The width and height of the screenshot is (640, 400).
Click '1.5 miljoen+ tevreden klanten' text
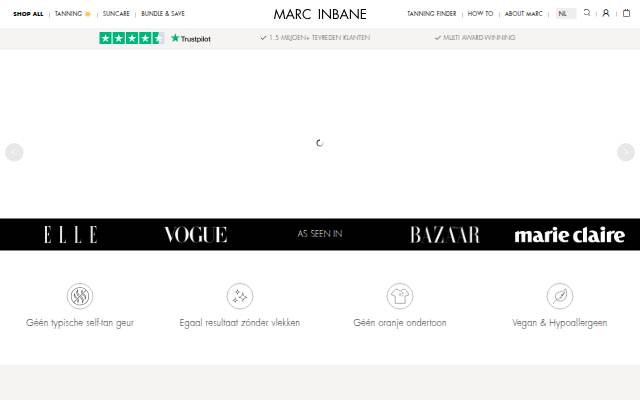319,38
